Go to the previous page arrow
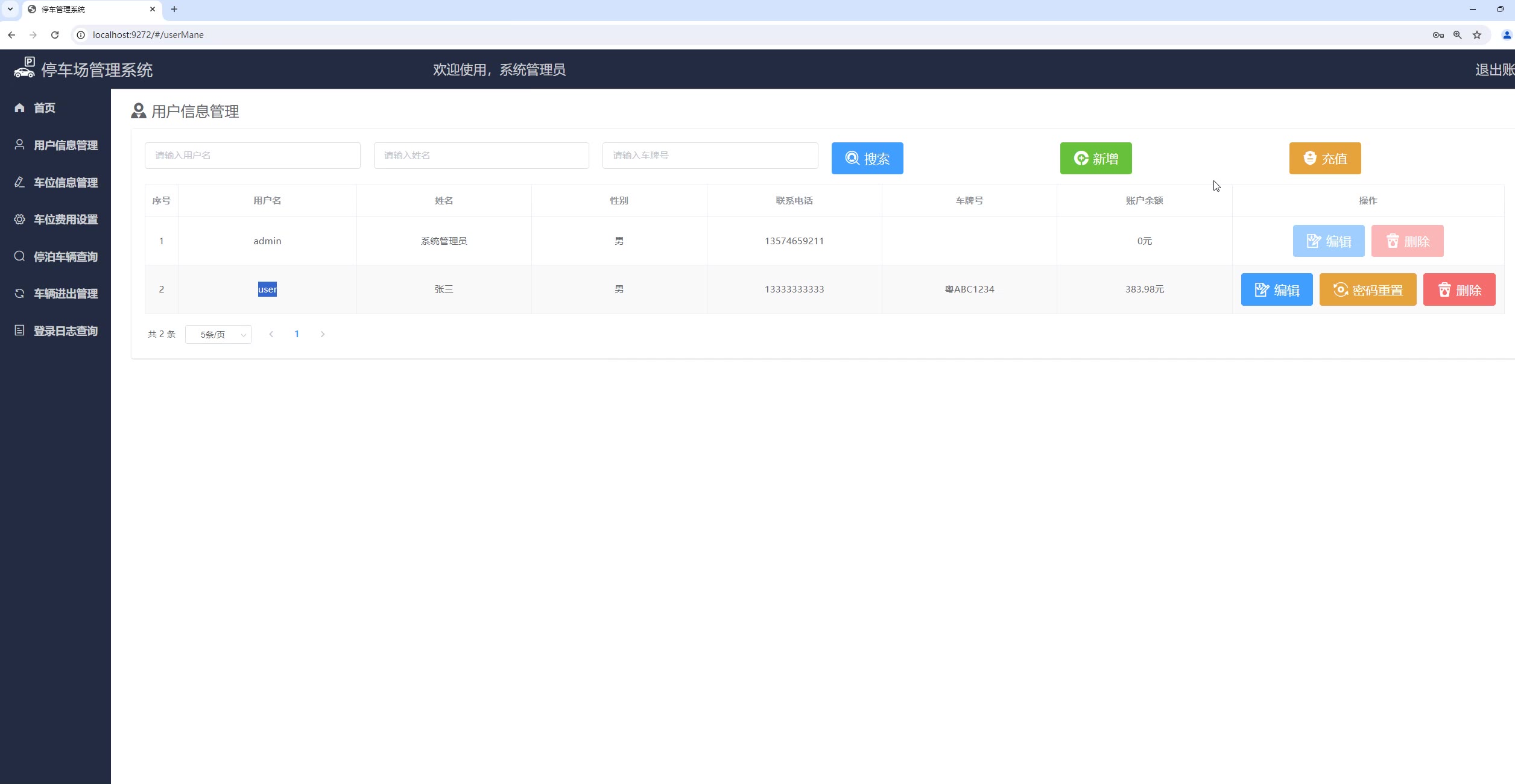1515x784 pixels. (271, 334)
